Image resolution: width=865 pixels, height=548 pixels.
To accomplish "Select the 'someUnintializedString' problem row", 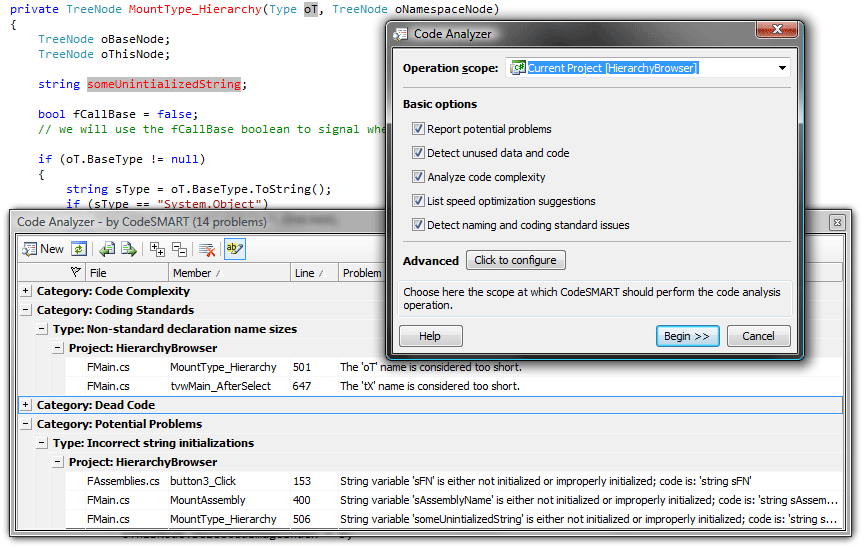I will (453, 519).
